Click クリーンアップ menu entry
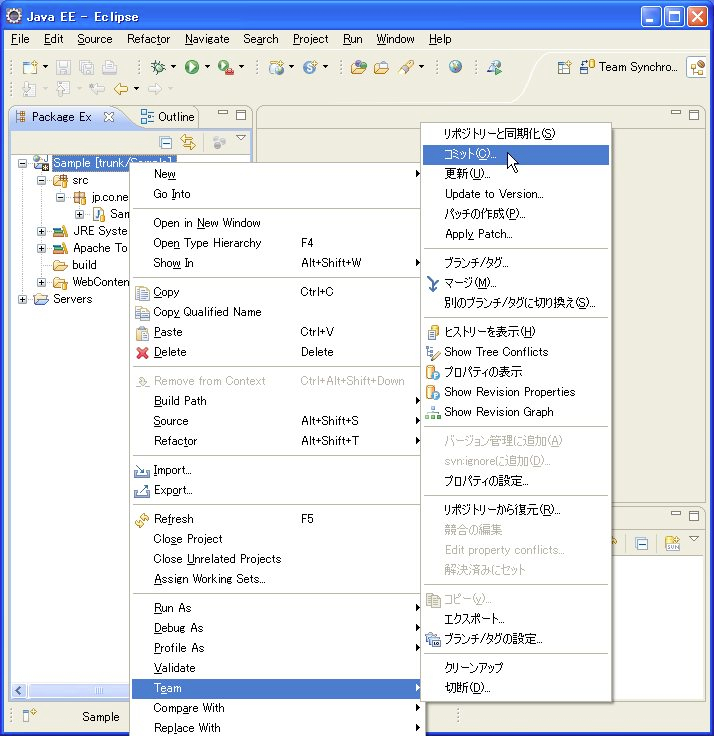This screenshot has width=714, height=736. click(516, 667)
